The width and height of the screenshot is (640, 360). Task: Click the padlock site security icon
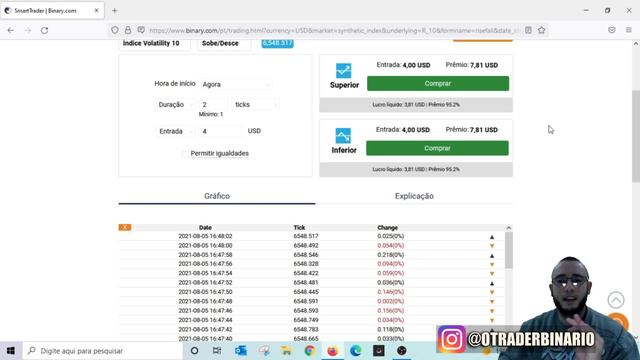coord(128,30)
